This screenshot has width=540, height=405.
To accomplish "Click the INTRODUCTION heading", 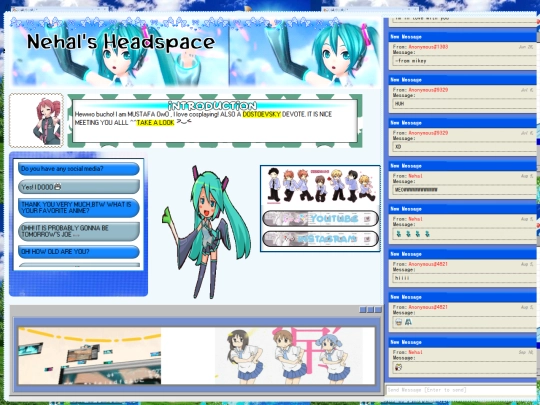I will tap(212, 105).
